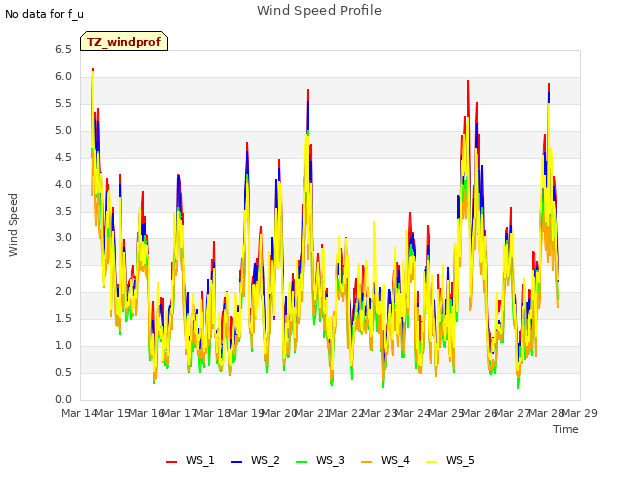Click the 'No data for f_u' message
Viewport: 640px width, 480px height.
tap(44, 14)
